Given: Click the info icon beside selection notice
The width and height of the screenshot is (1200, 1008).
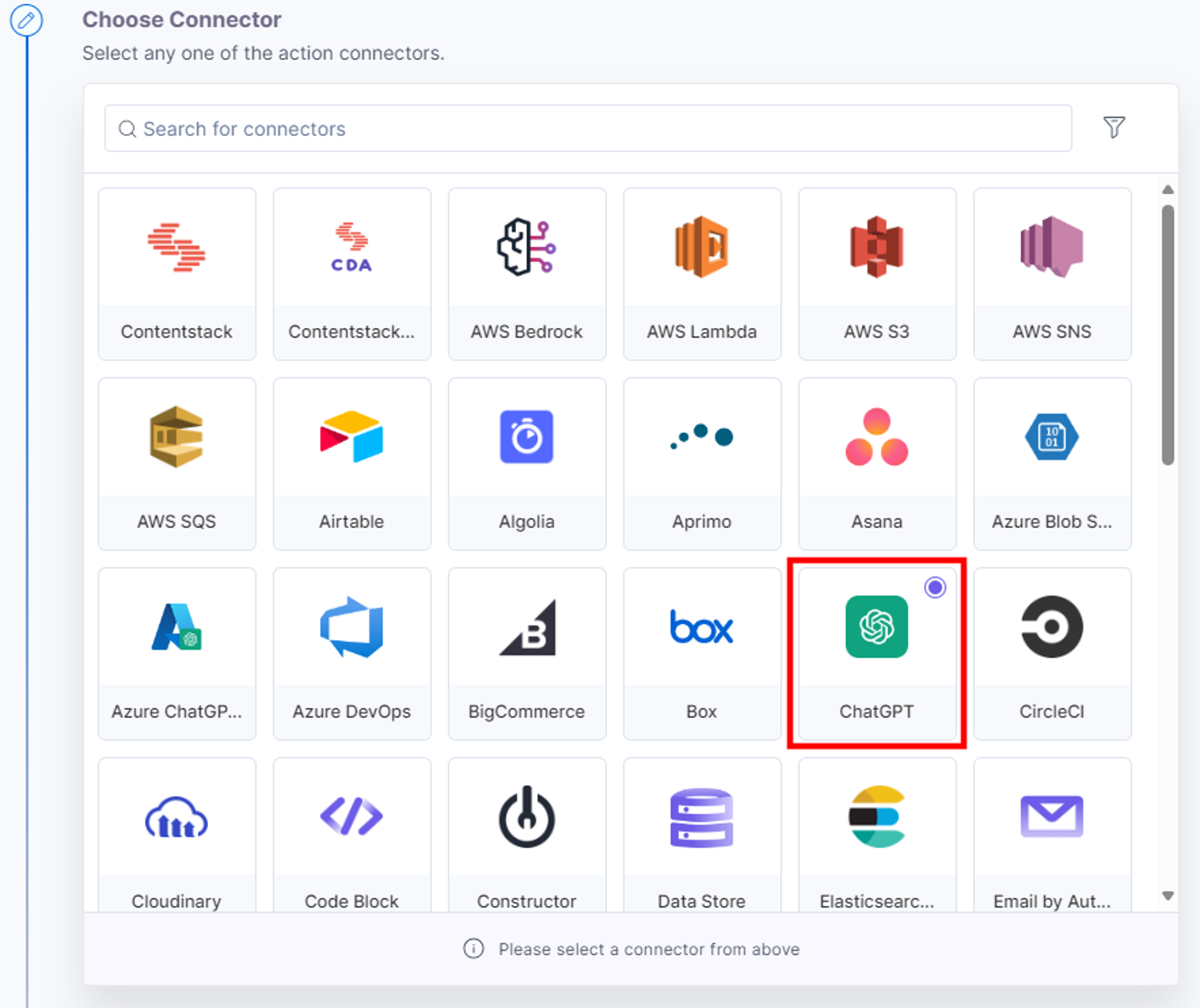Looking at the screenshot, I should pos(473,948).
